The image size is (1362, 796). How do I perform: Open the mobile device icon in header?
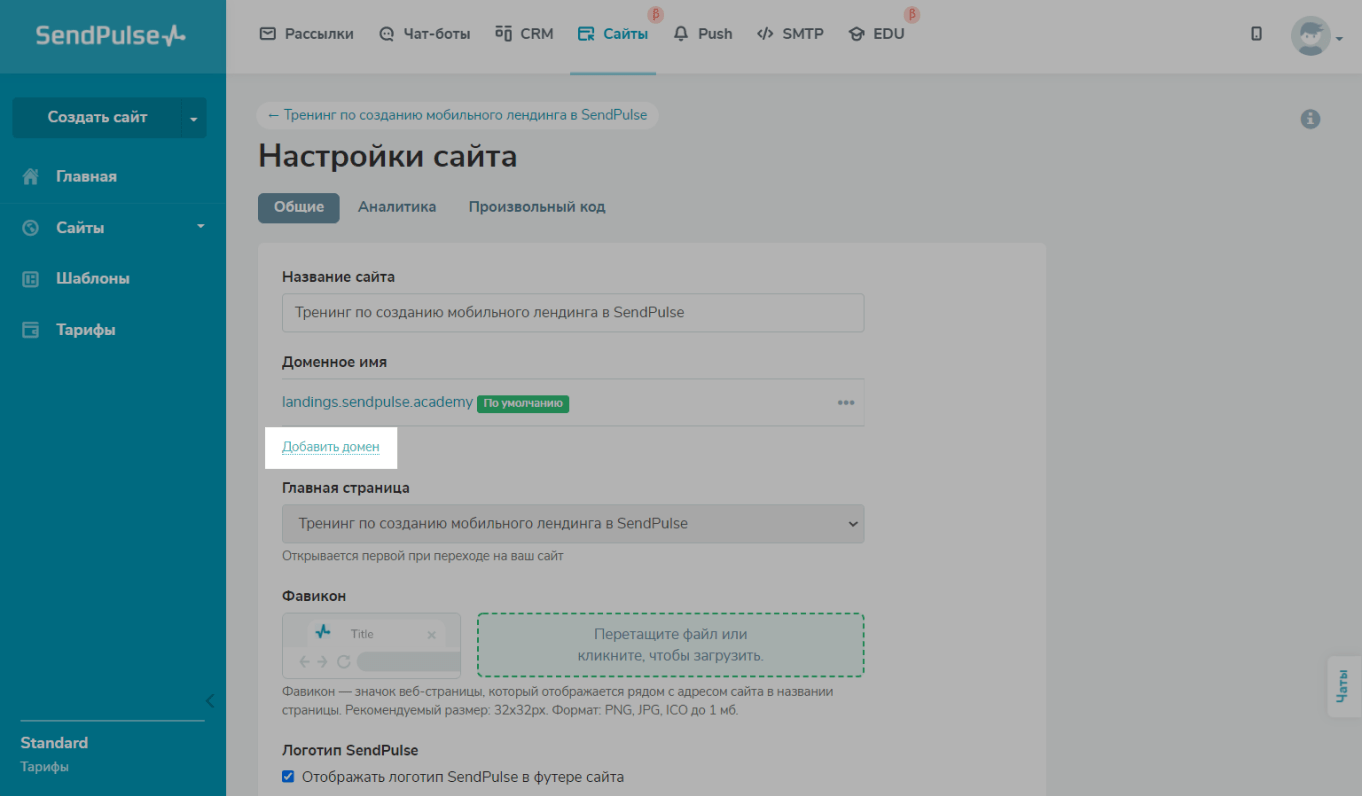(x=1256, y=34)
